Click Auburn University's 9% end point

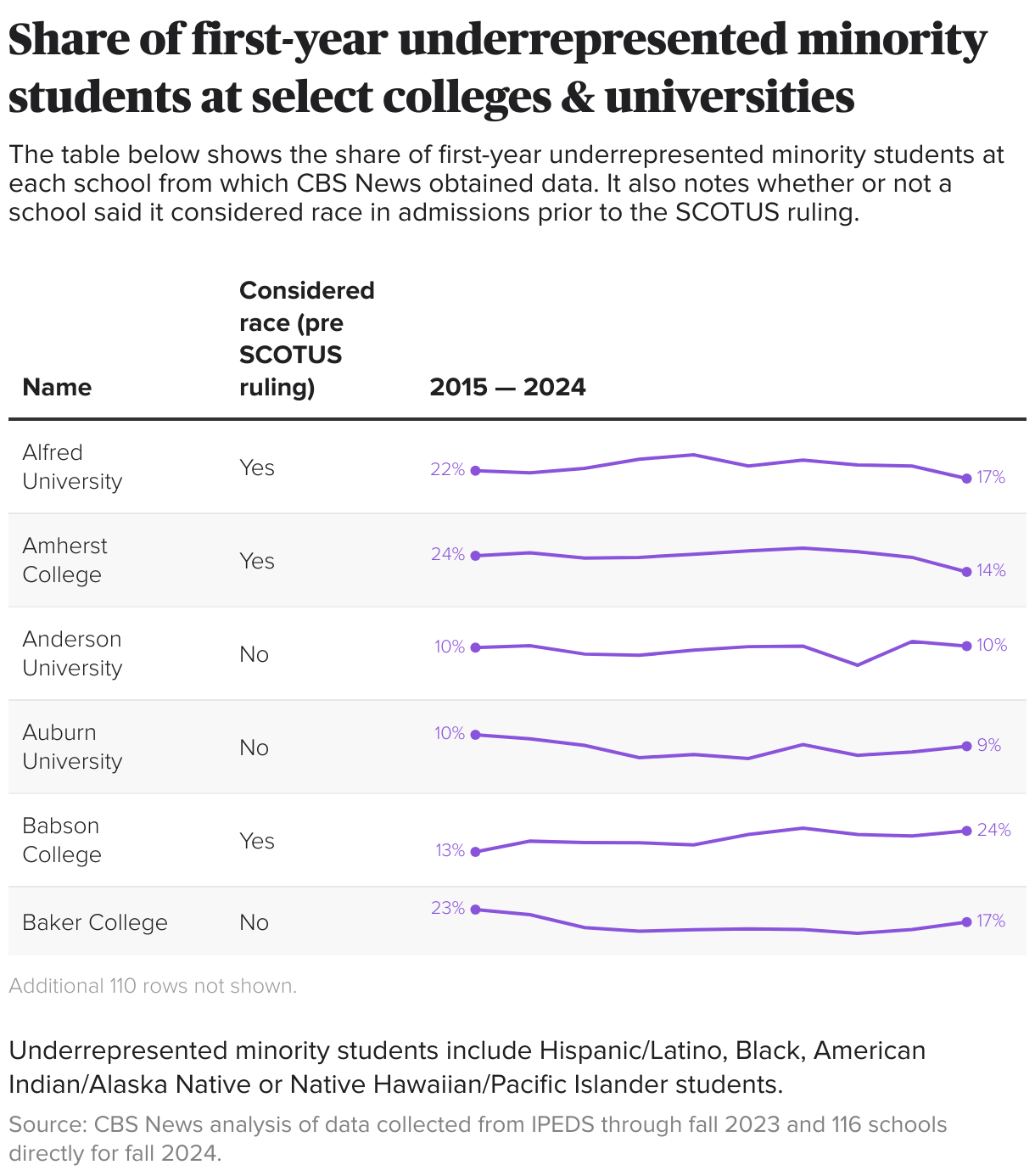point(966,746)
